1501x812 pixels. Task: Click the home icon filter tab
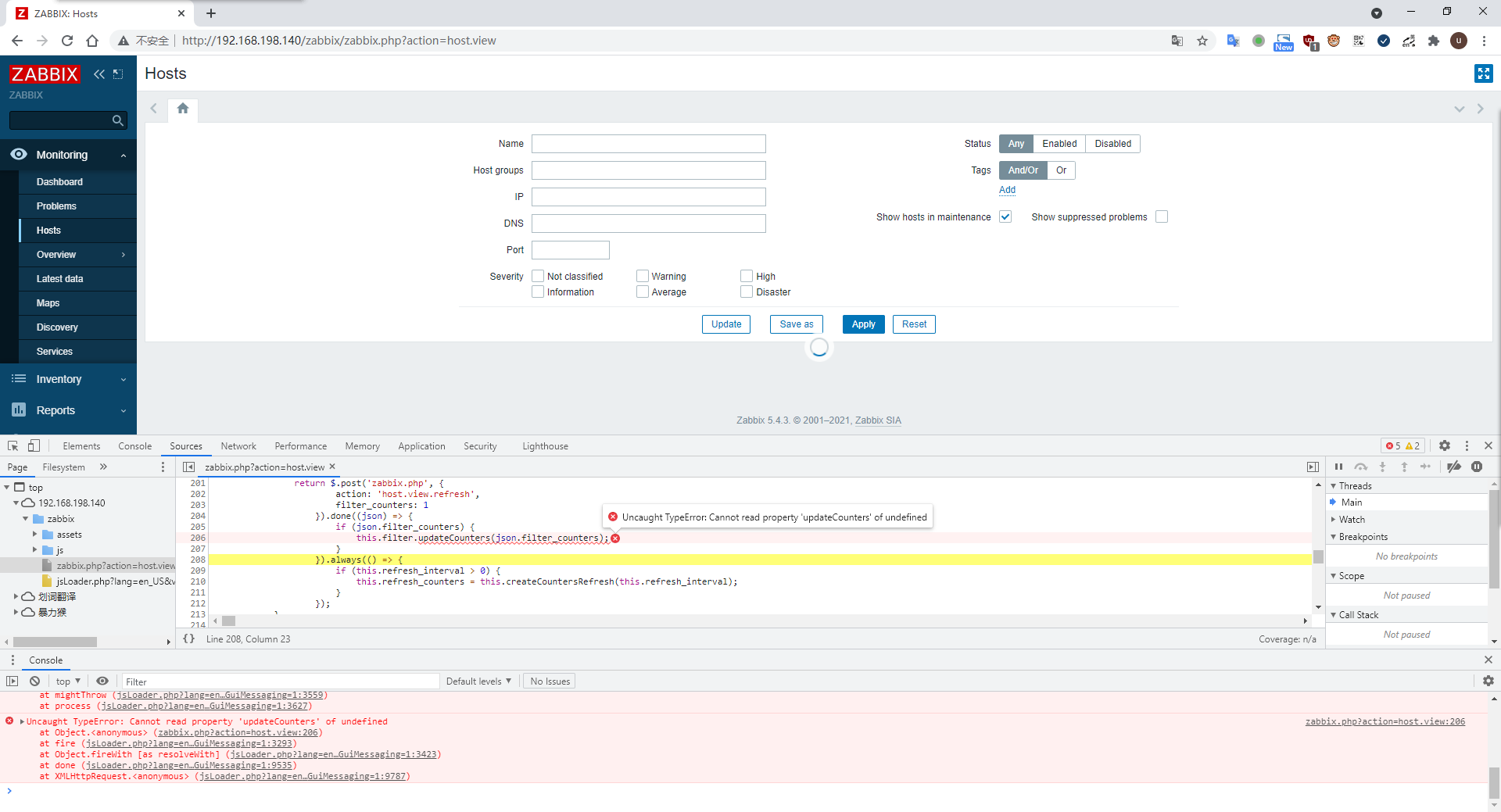(x=183, y=109)
